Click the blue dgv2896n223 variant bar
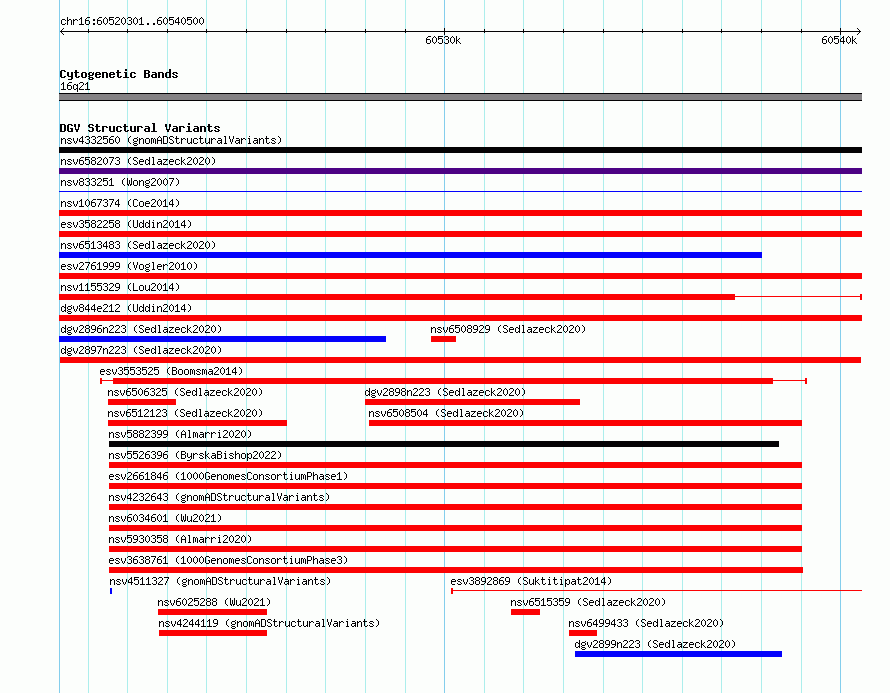890x693 pixels. pos(222,339)
